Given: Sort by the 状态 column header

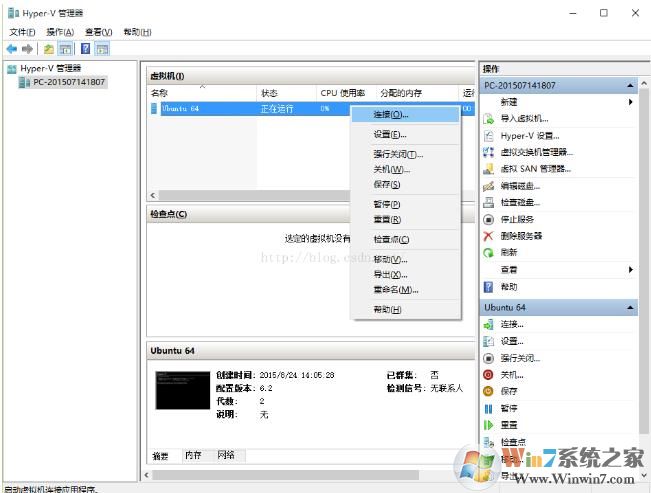Looking at the screenshot, I should tap(286, 93).
